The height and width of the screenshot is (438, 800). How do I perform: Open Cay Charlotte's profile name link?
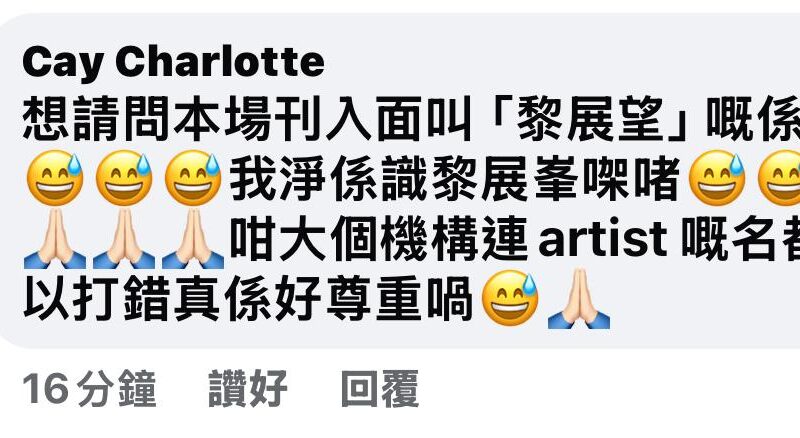point(173,62)
